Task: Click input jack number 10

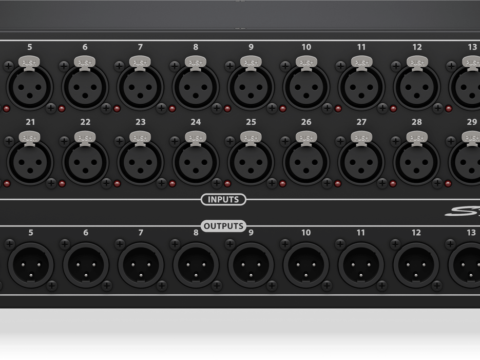Action: pos(306,87)
